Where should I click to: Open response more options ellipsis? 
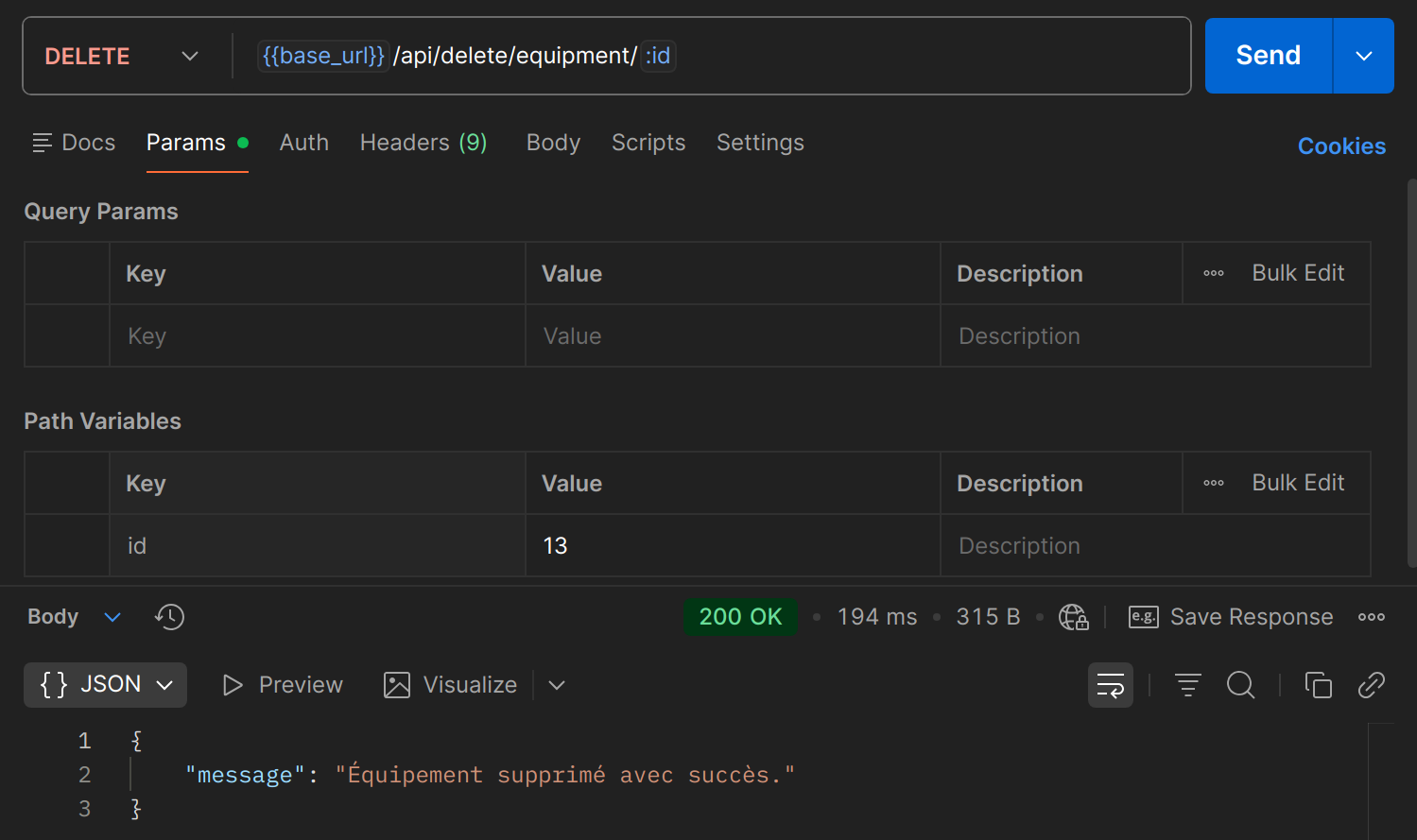1372,617
